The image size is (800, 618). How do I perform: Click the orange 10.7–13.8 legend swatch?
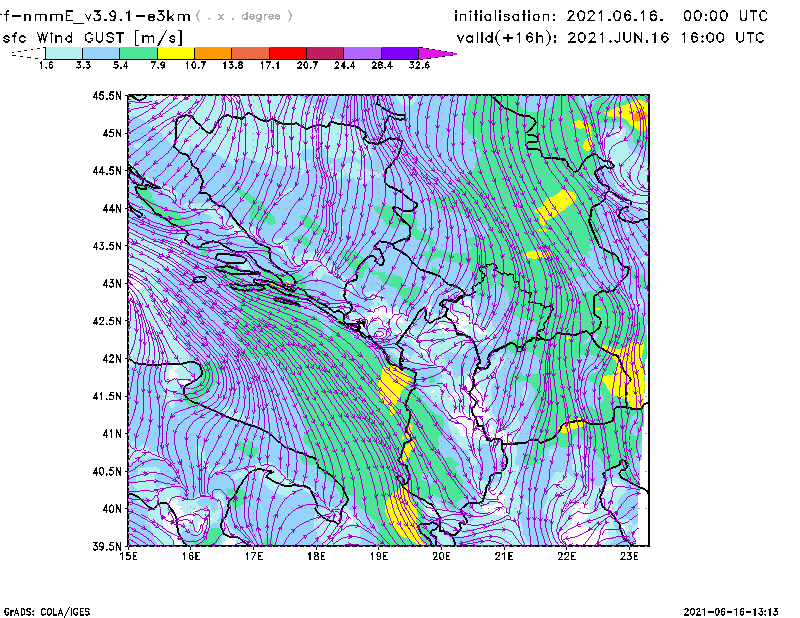[x=213, y=53]
